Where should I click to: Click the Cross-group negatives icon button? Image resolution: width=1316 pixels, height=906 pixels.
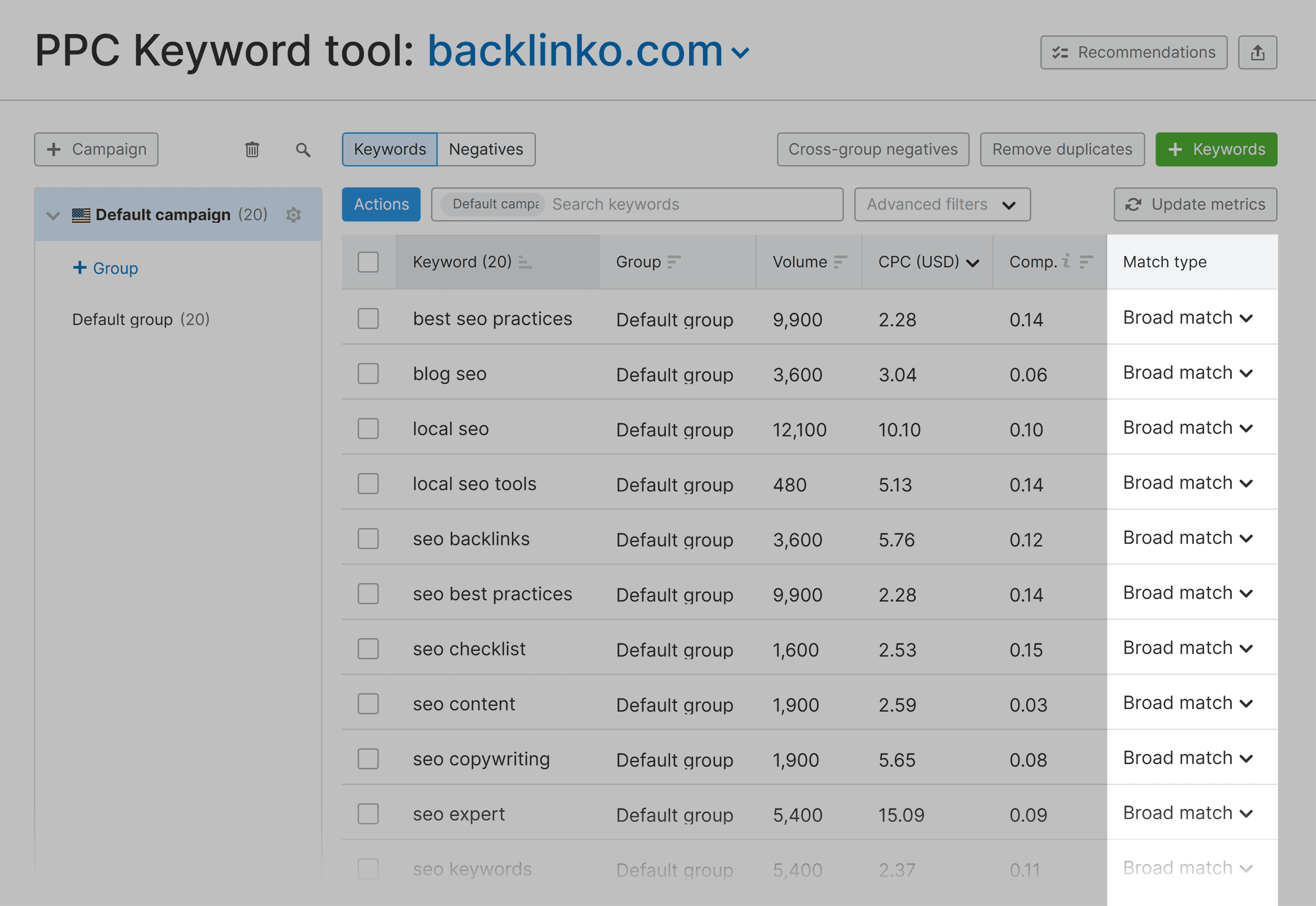871,149
